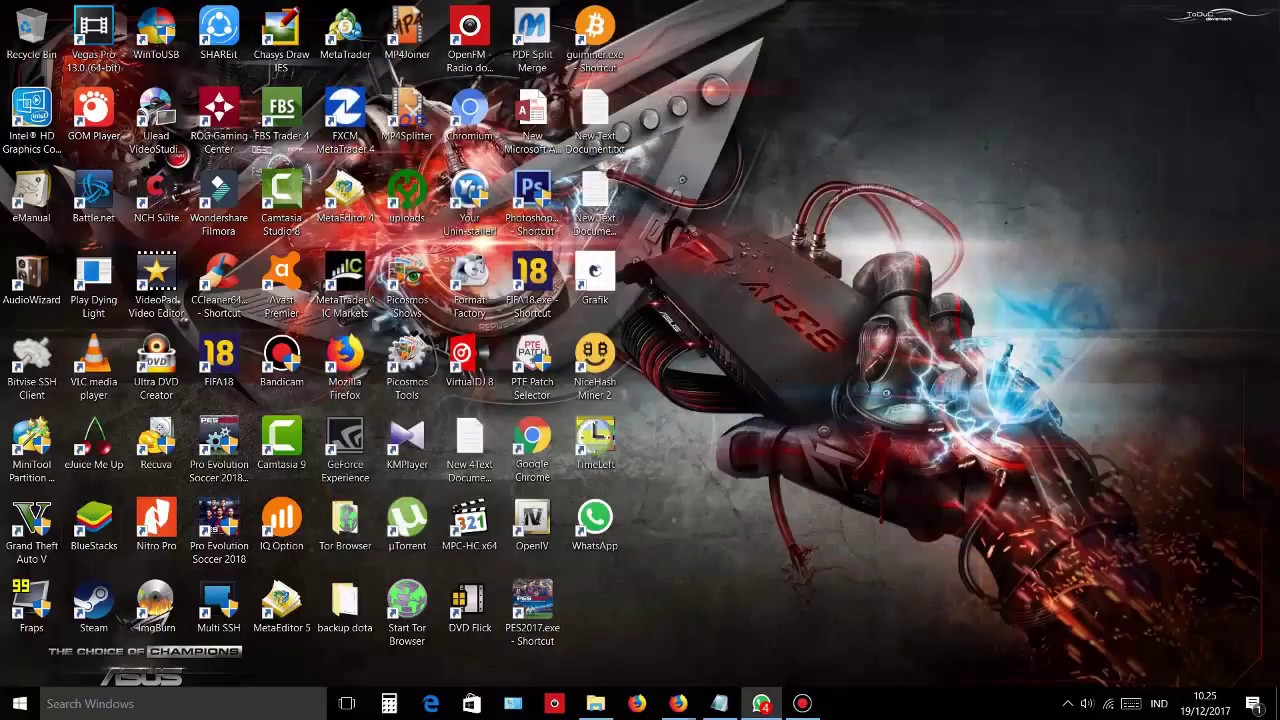Viewport: 1280px width, 720px height.
Task: Launch Tor Browser desktop icon
Action: point(345,525)
